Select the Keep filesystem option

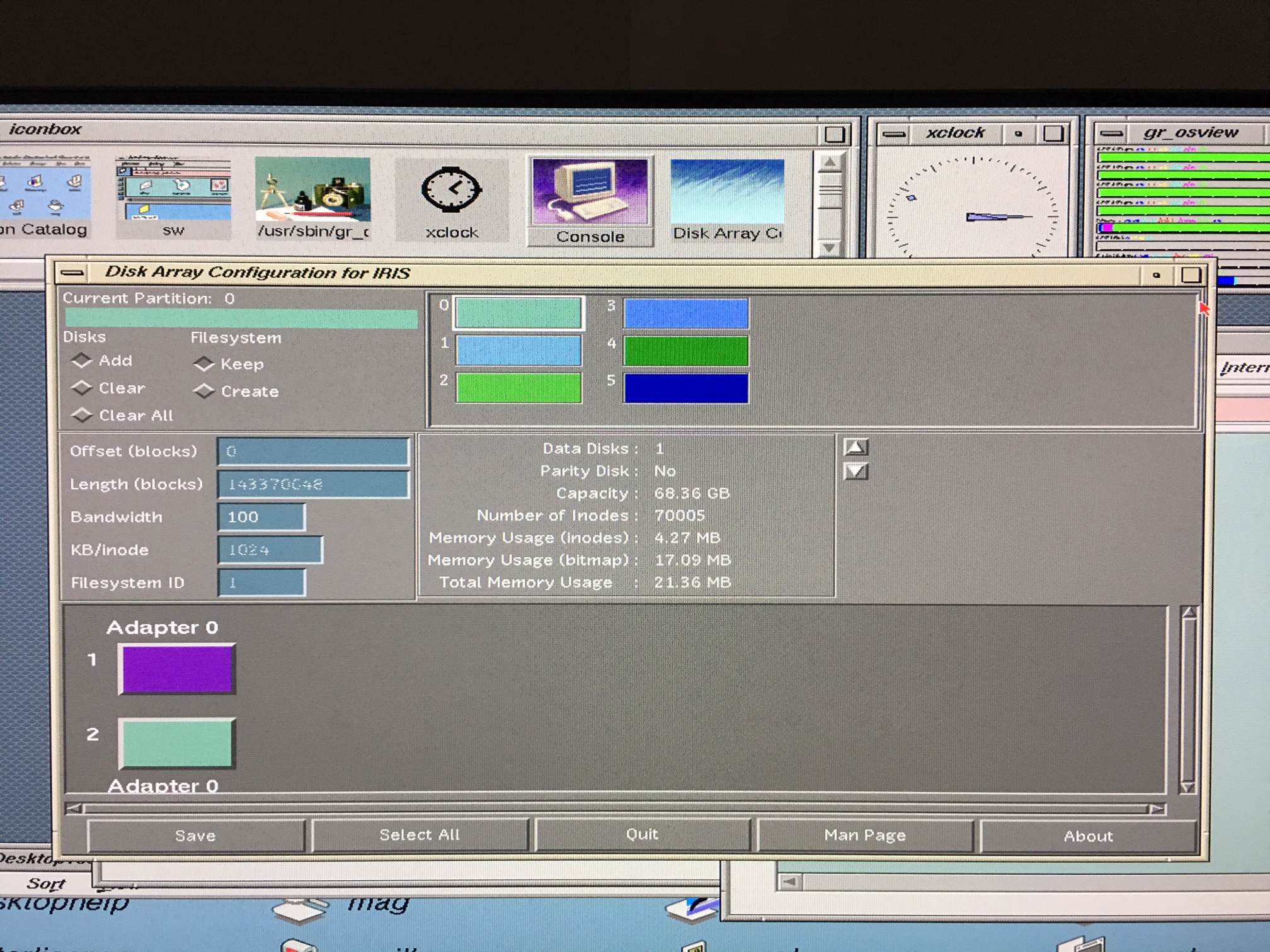click(x=229, y=364)
